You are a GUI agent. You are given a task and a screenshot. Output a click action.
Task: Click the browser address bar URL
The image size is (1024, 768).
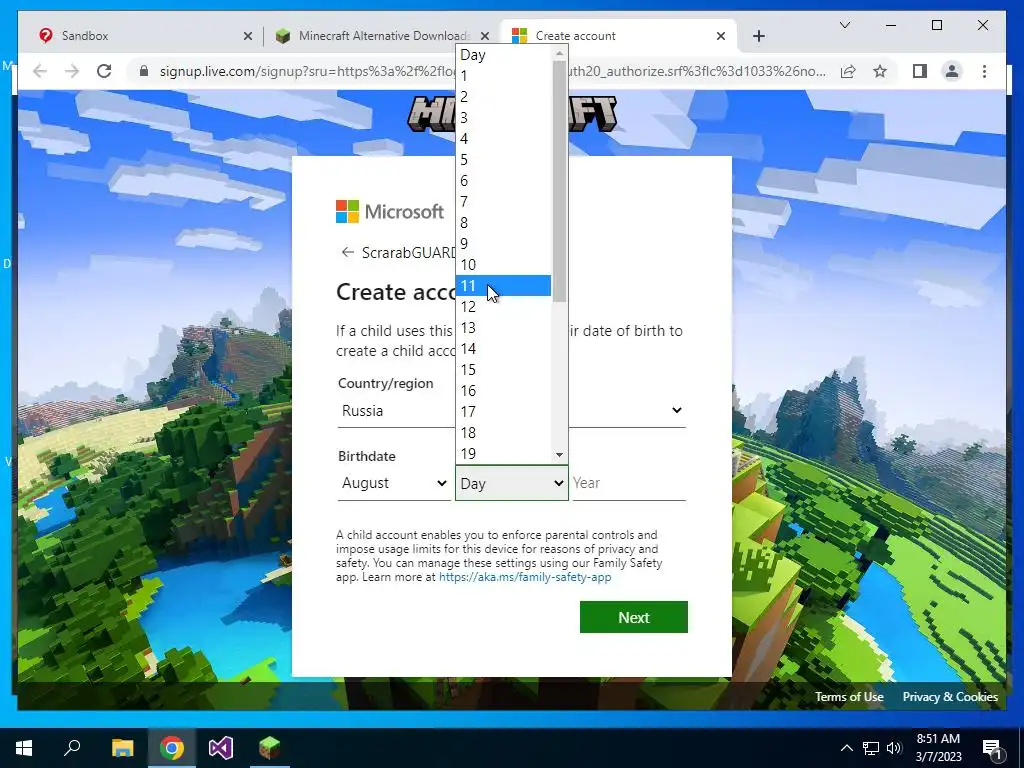pos(493,71)
